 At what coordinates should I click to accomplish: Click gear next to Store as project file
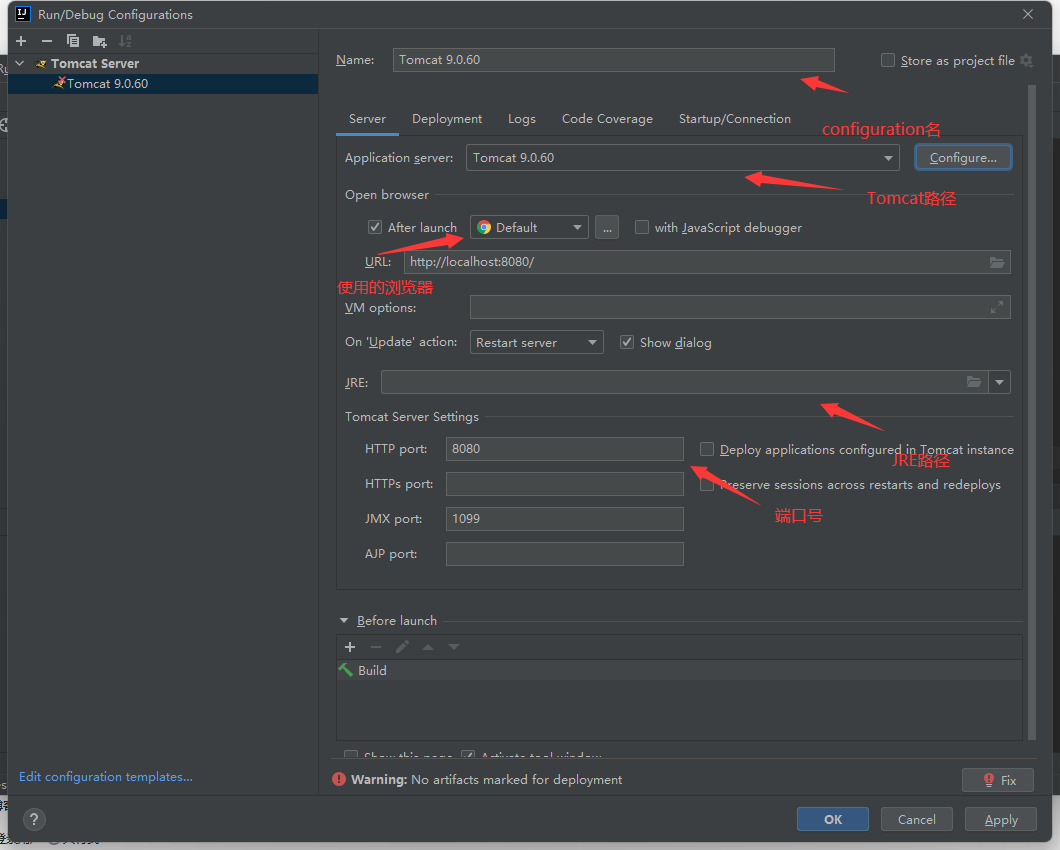[1026, 61]
